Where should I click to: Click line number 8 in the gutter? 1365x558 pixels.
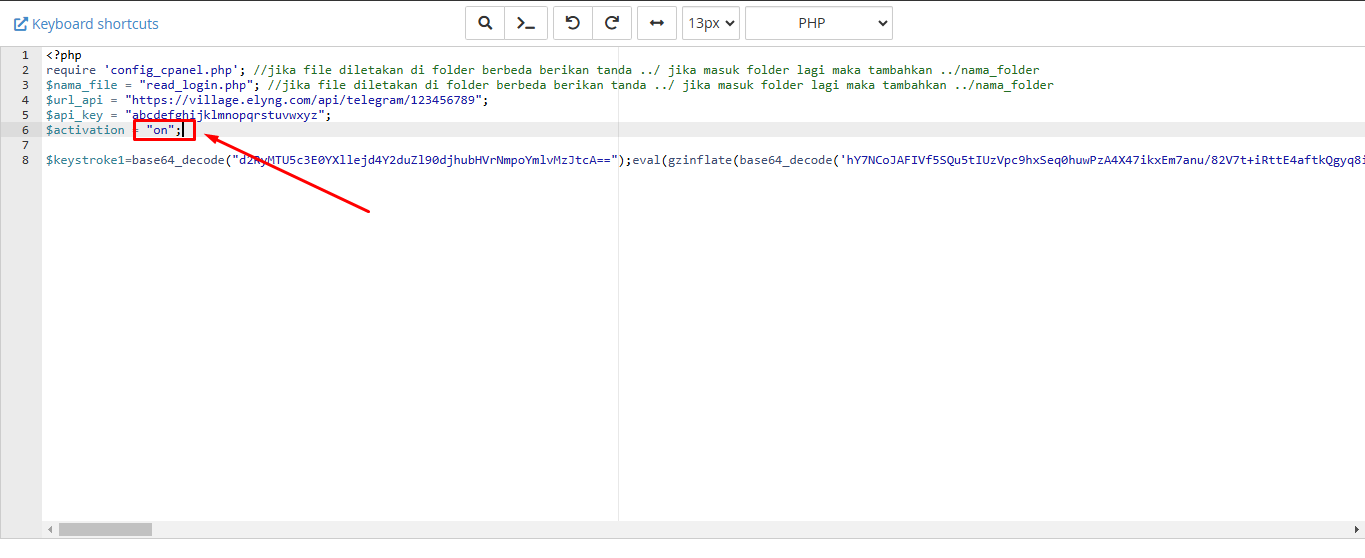25,160
